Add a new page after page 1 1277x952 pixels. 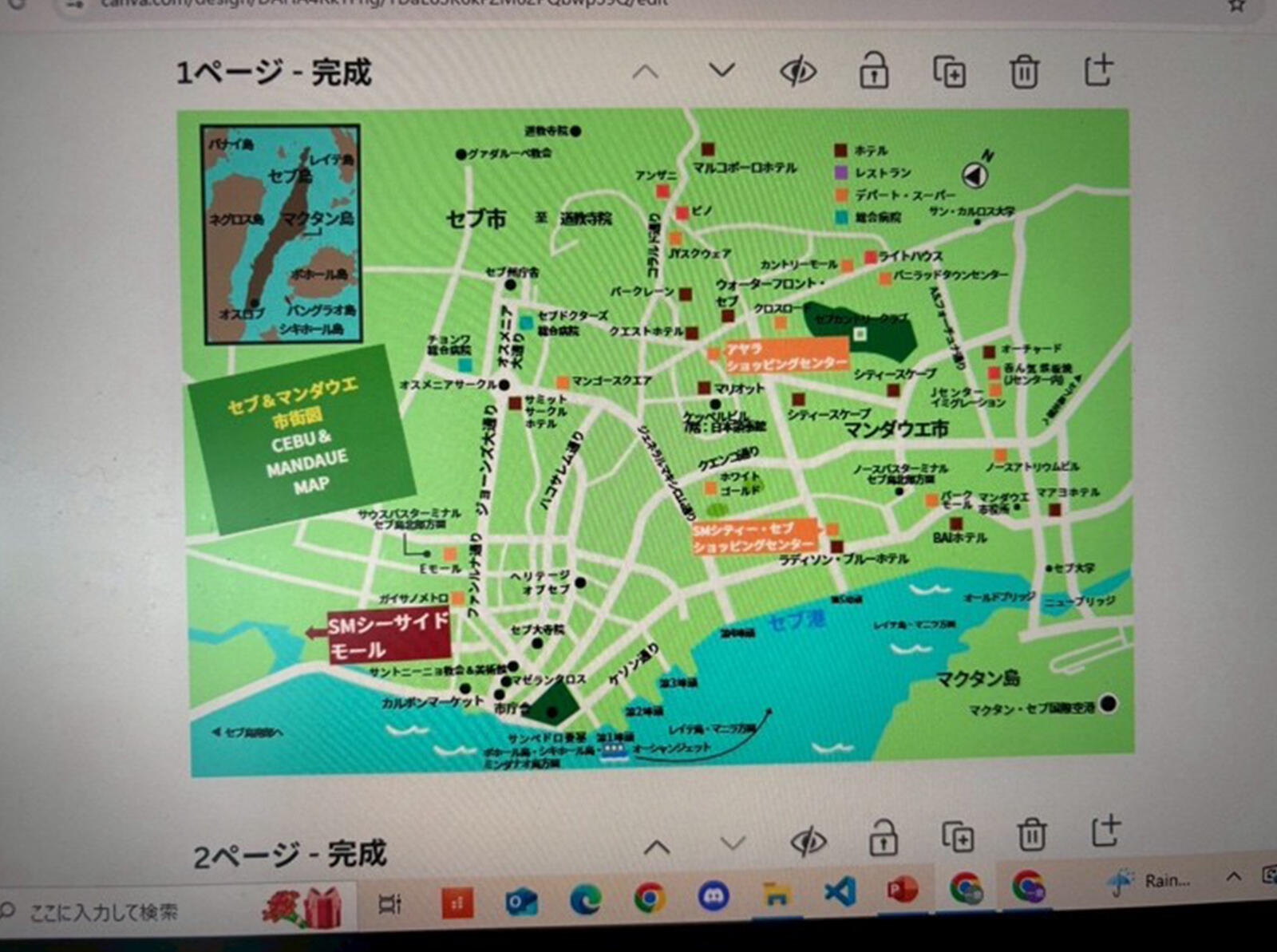click(1098, 70)
